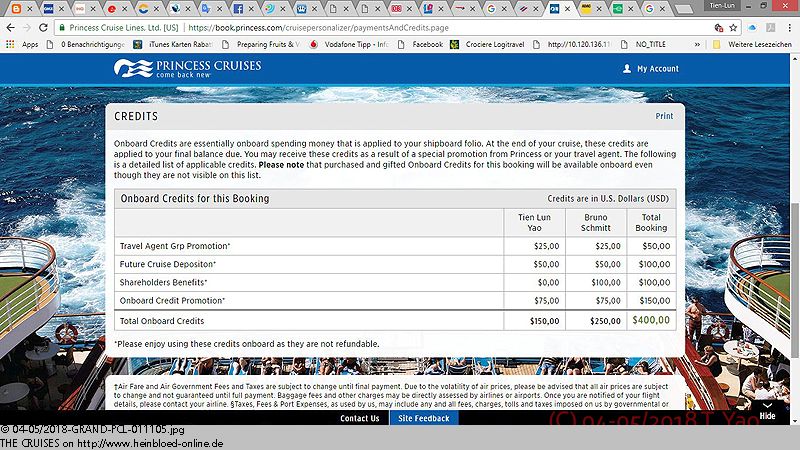The width and height of the screenshot is (800, 450).
Task: Select the 'Onboard Credit Promotion*' row label
Action: pos(172,301)
